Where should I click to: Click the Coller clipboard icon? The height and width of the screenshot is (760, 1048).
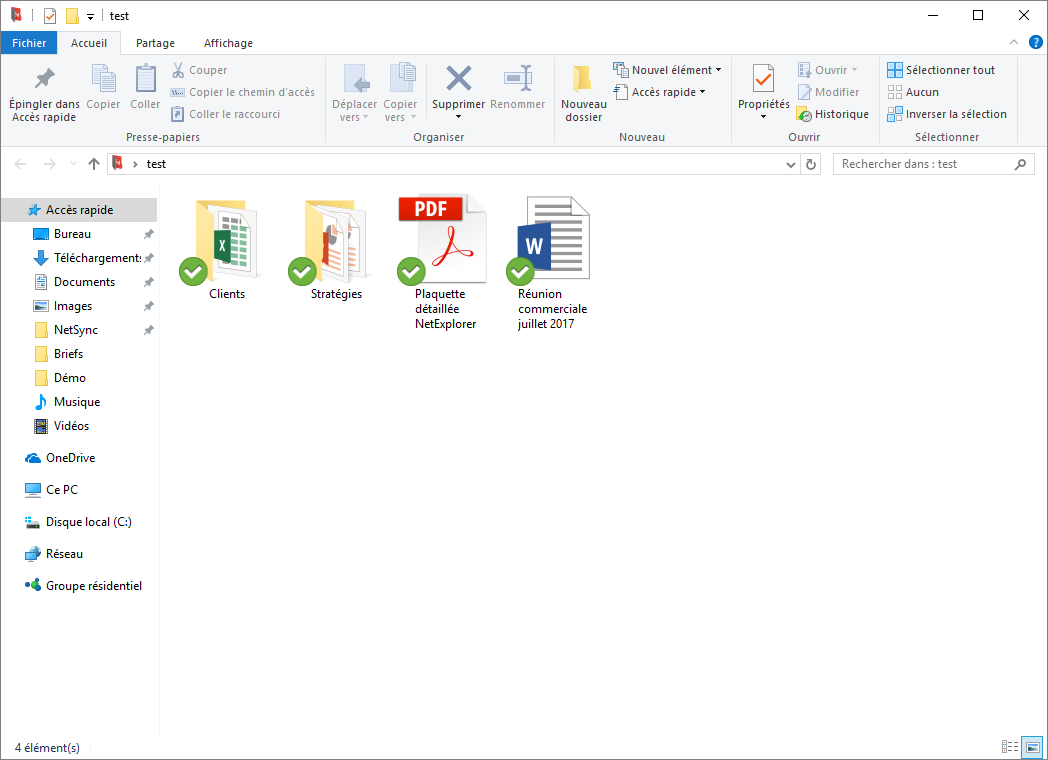pyautogui.click(x=145, y=79)
